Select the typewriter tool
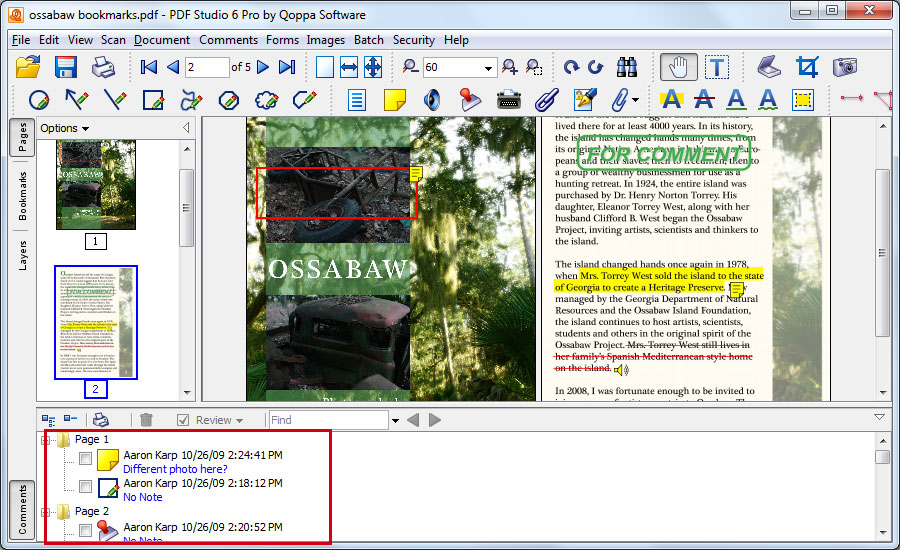Viewport: 900px width, 550px height. [x=508, y=100]
